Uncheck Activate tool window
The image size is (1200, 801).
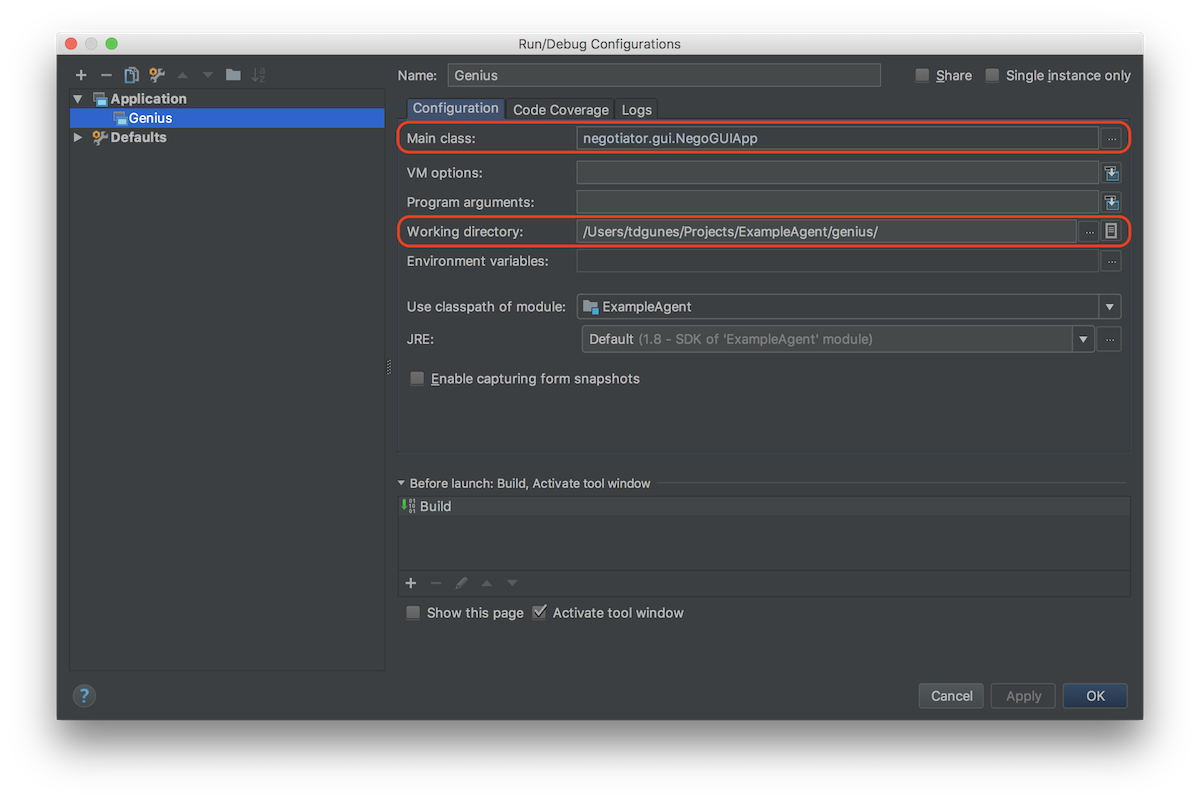coord(539,612)
